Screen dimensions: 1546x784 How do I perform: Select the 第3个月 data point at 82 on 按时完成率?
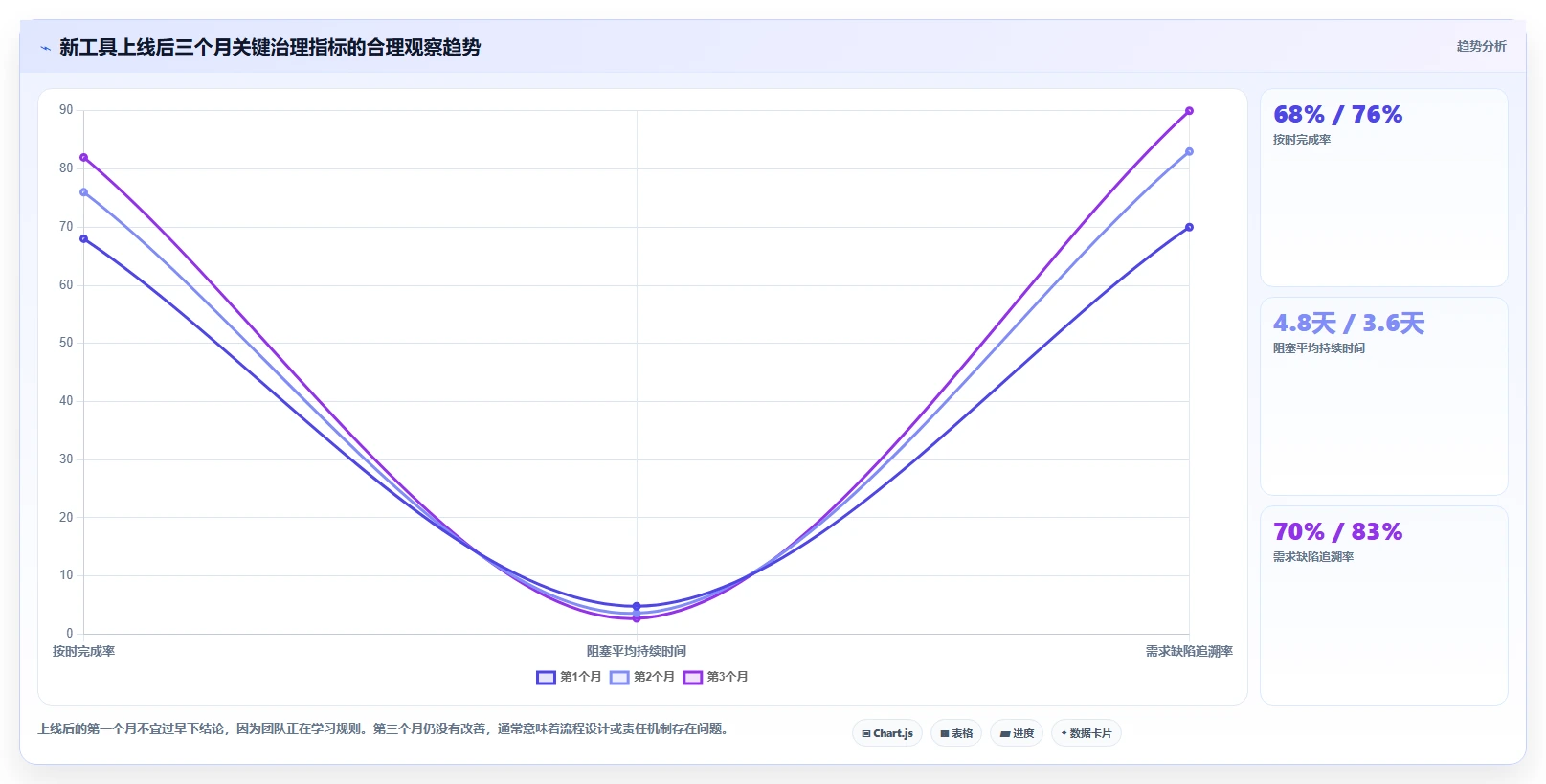pos(83,158)
